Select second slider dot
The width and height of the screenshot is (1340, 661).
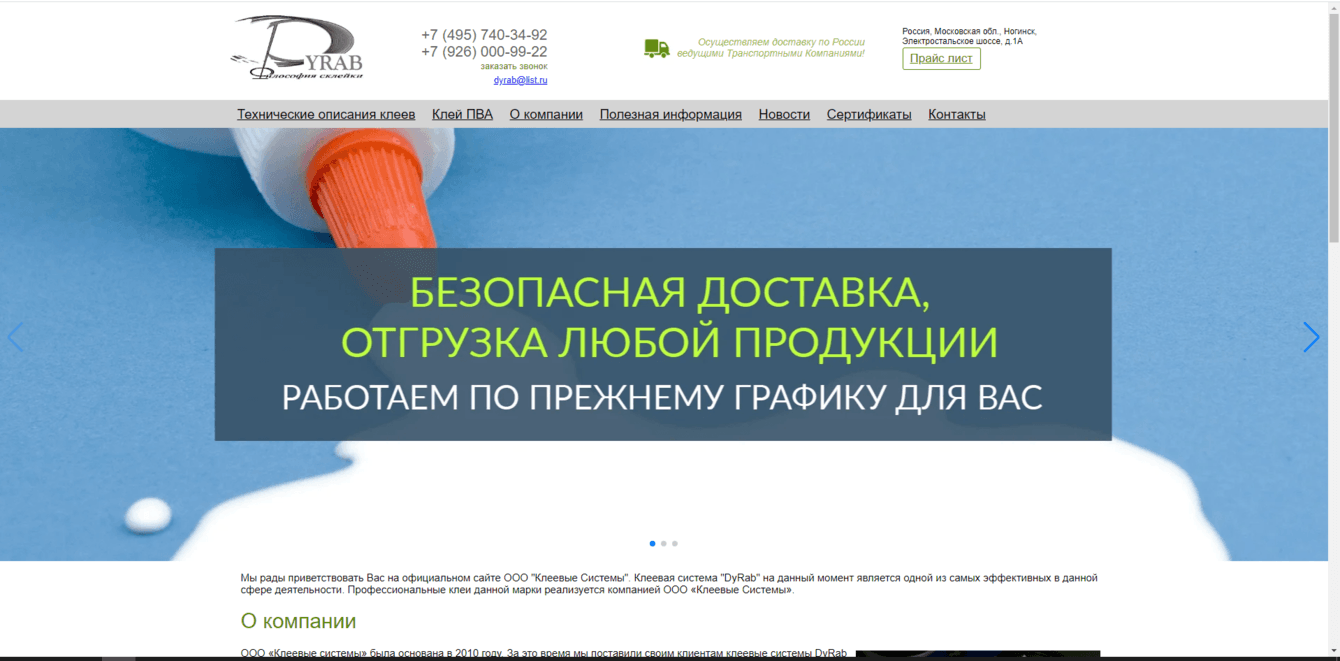(x=663, y=544)
